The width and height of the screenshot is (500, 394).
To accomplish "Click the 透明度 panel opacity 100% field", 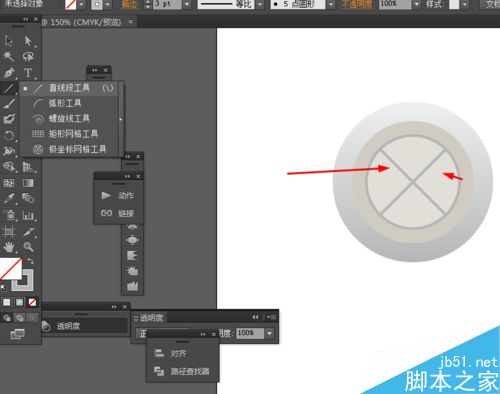I will pyautogui.click(x=250, y=333).
